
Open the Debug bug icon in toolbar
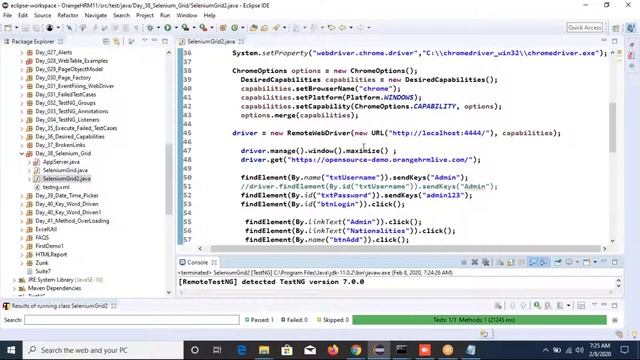tap(150, 27)
